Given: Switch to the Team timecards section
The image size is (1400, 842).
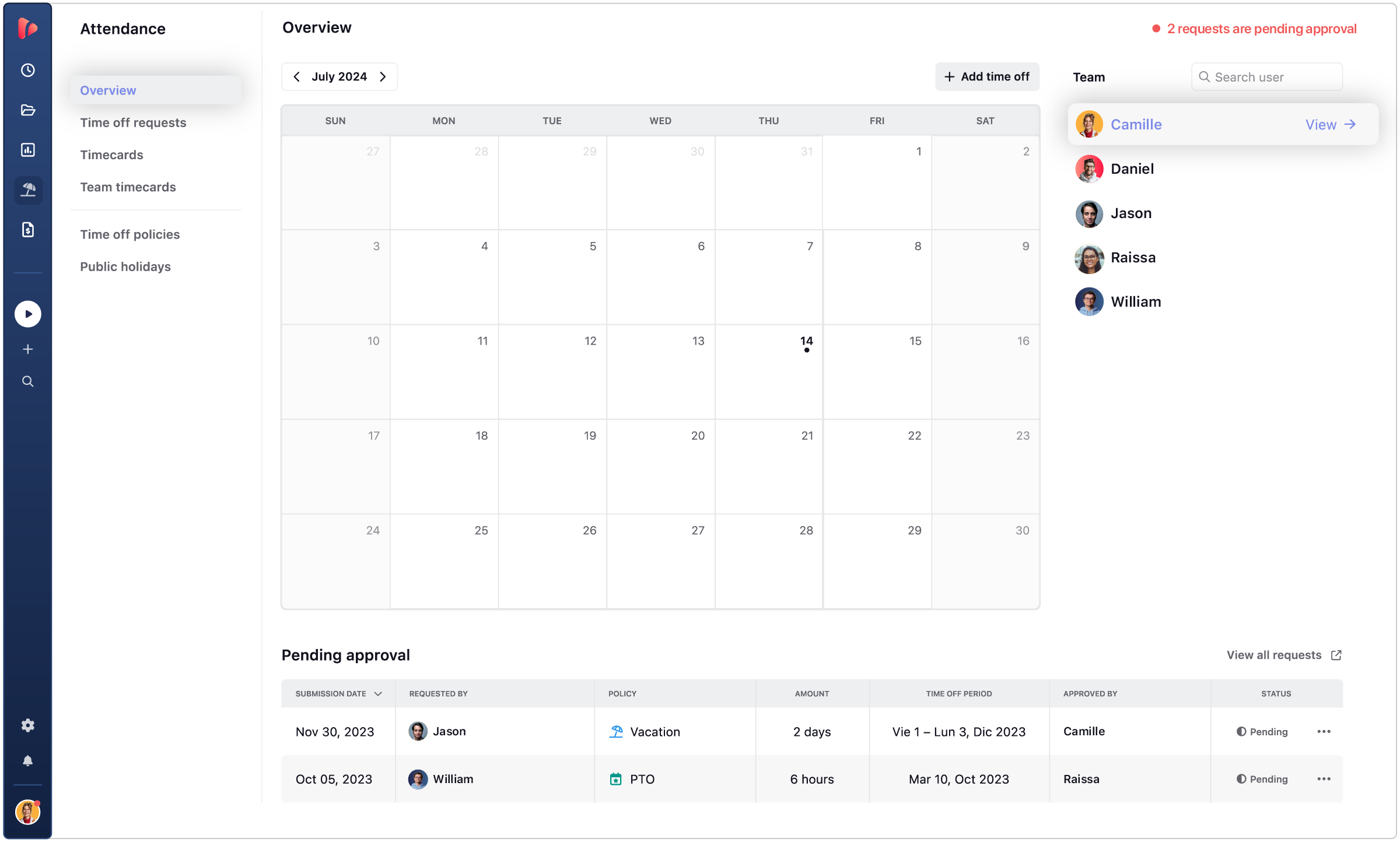Looking at the screenshot, I should (x=128, y=187).
